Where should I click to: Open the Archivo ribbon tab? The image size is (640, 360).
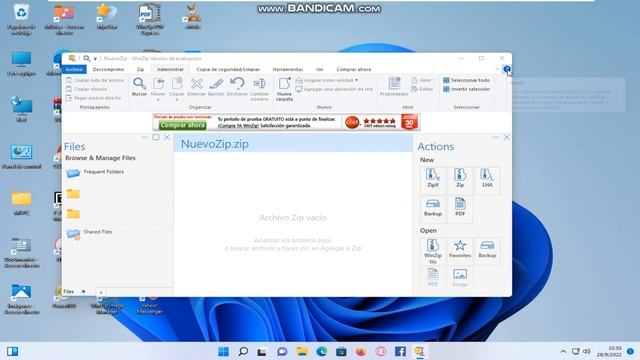74,69
